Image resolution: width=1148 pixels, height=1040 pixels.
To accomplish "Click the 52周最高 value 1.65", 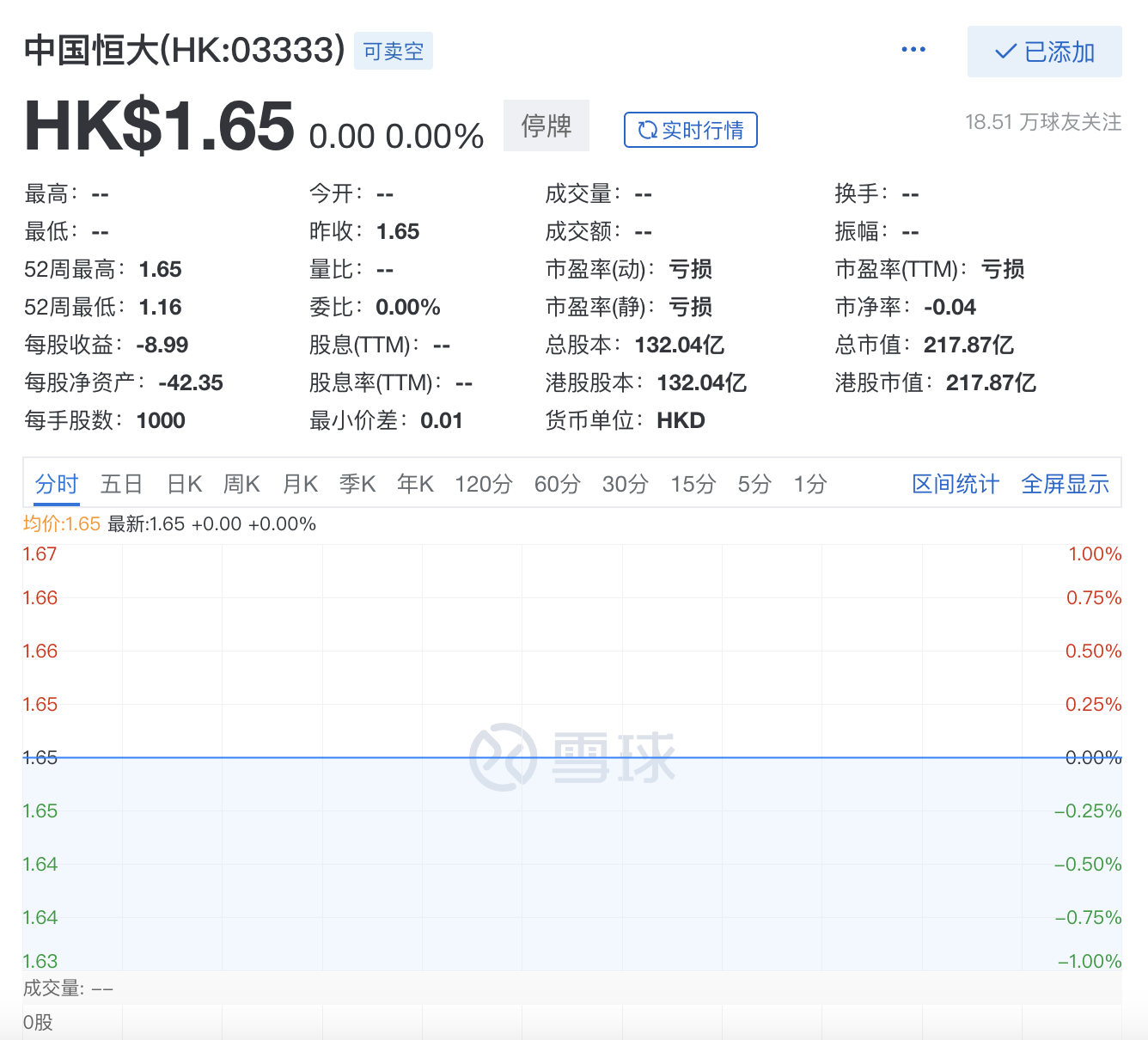I will coord(161,269).
